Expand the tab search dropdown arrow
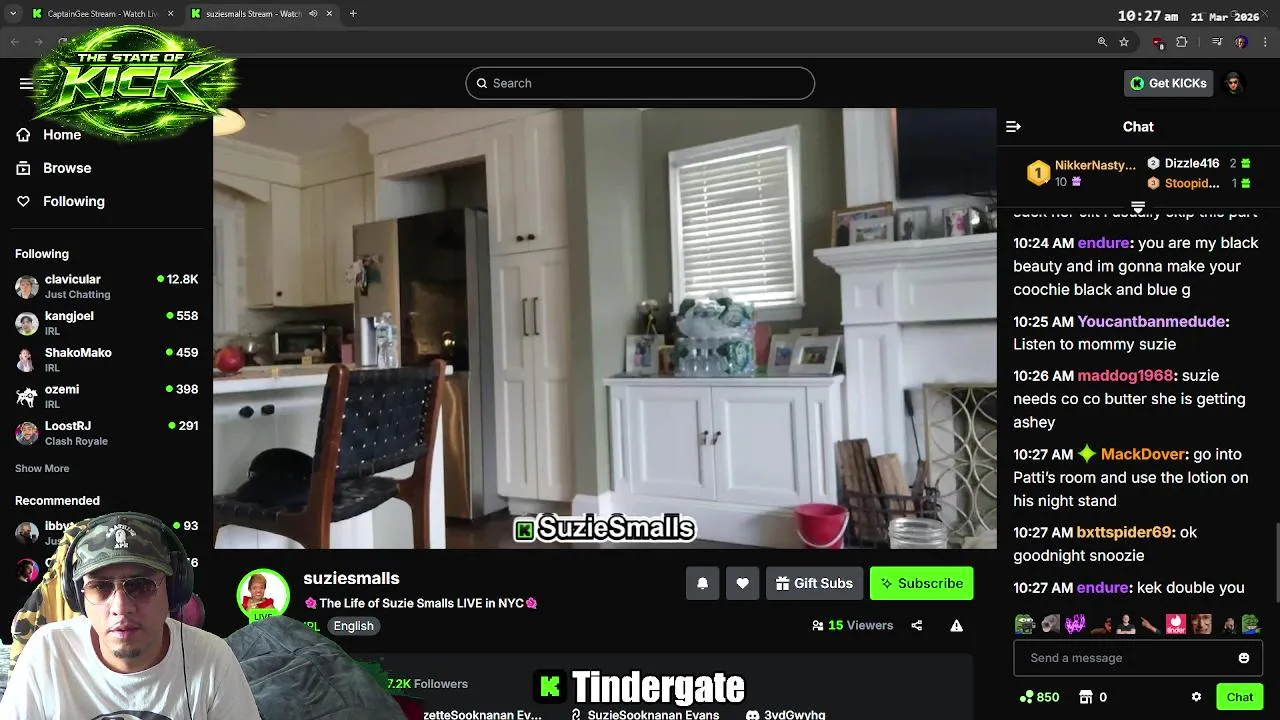This screenshot has width=1280, height=720. [x=13, y=14]
